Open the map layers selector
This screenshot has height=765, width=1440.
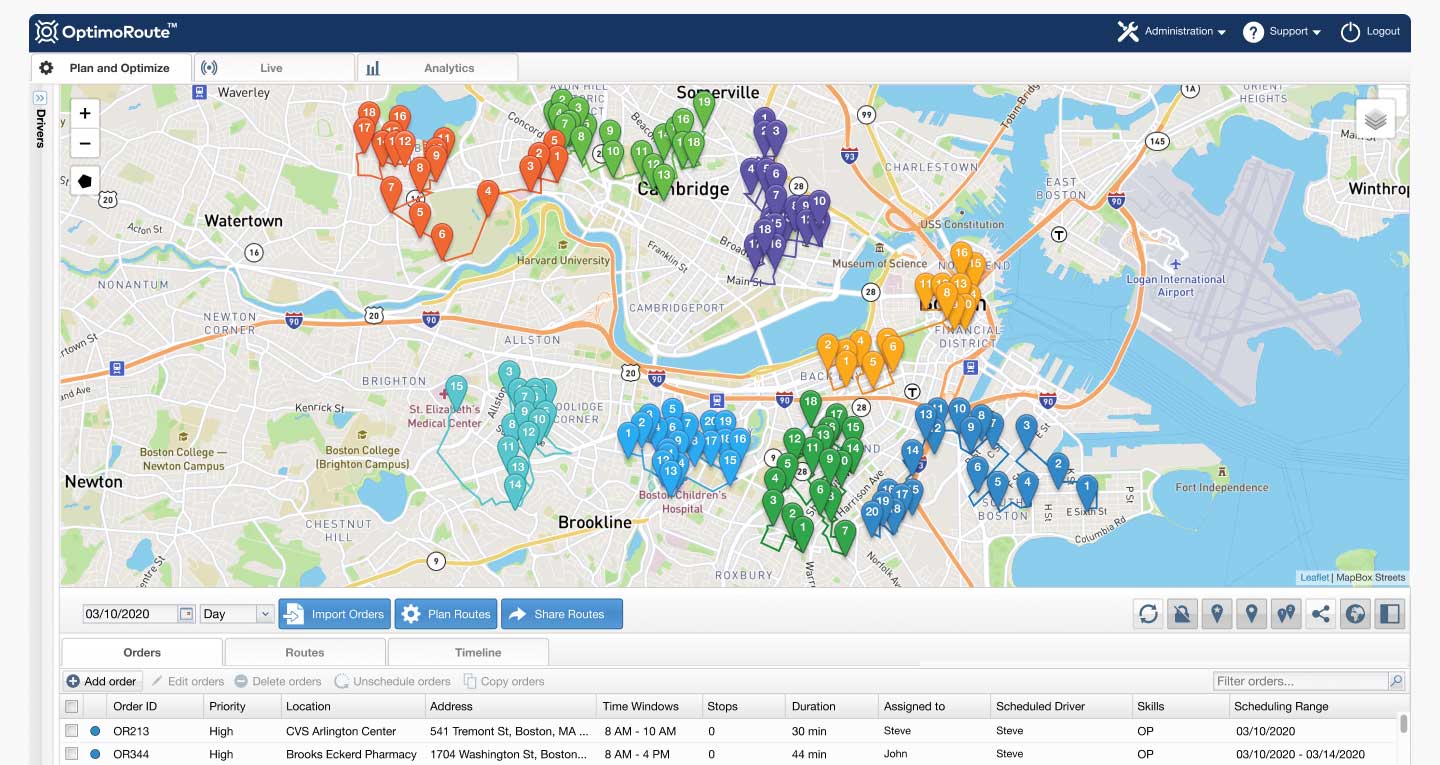[1375, 117]
